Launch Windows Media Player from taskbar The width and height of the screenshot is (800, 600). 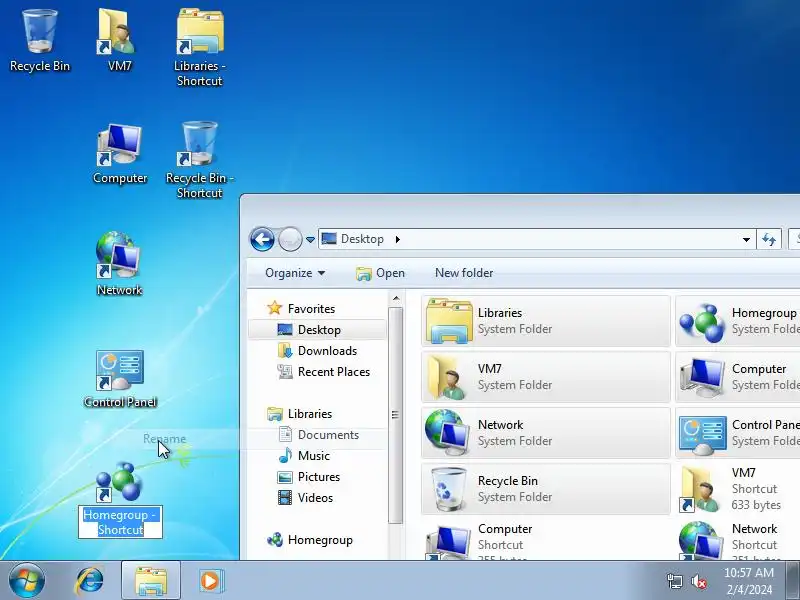coord(210,581)
